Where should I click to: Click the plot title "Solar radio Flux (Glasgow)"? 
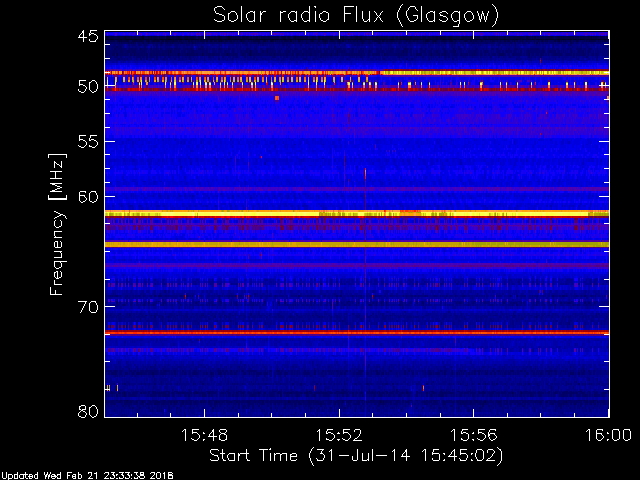(x=356, y=16)
